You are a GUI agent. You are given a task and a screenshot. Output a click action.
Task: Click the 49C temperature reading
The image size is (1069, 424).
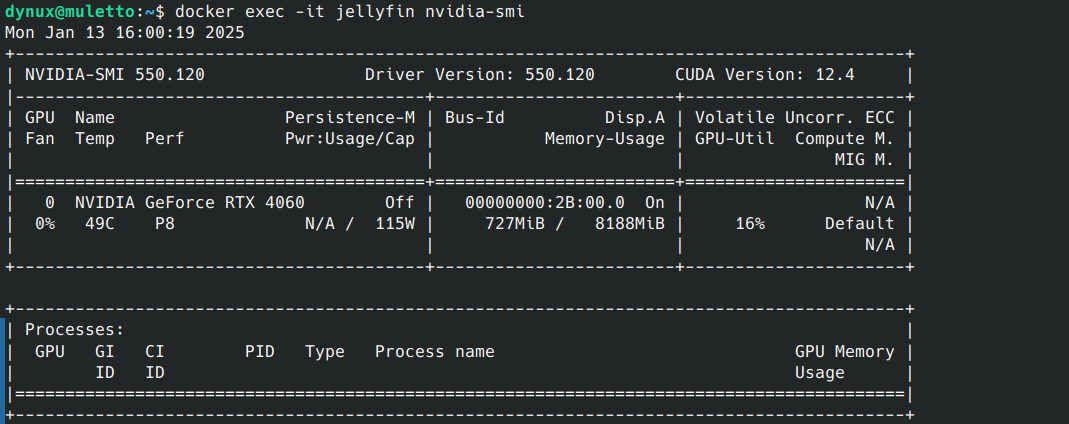point(99,223)
